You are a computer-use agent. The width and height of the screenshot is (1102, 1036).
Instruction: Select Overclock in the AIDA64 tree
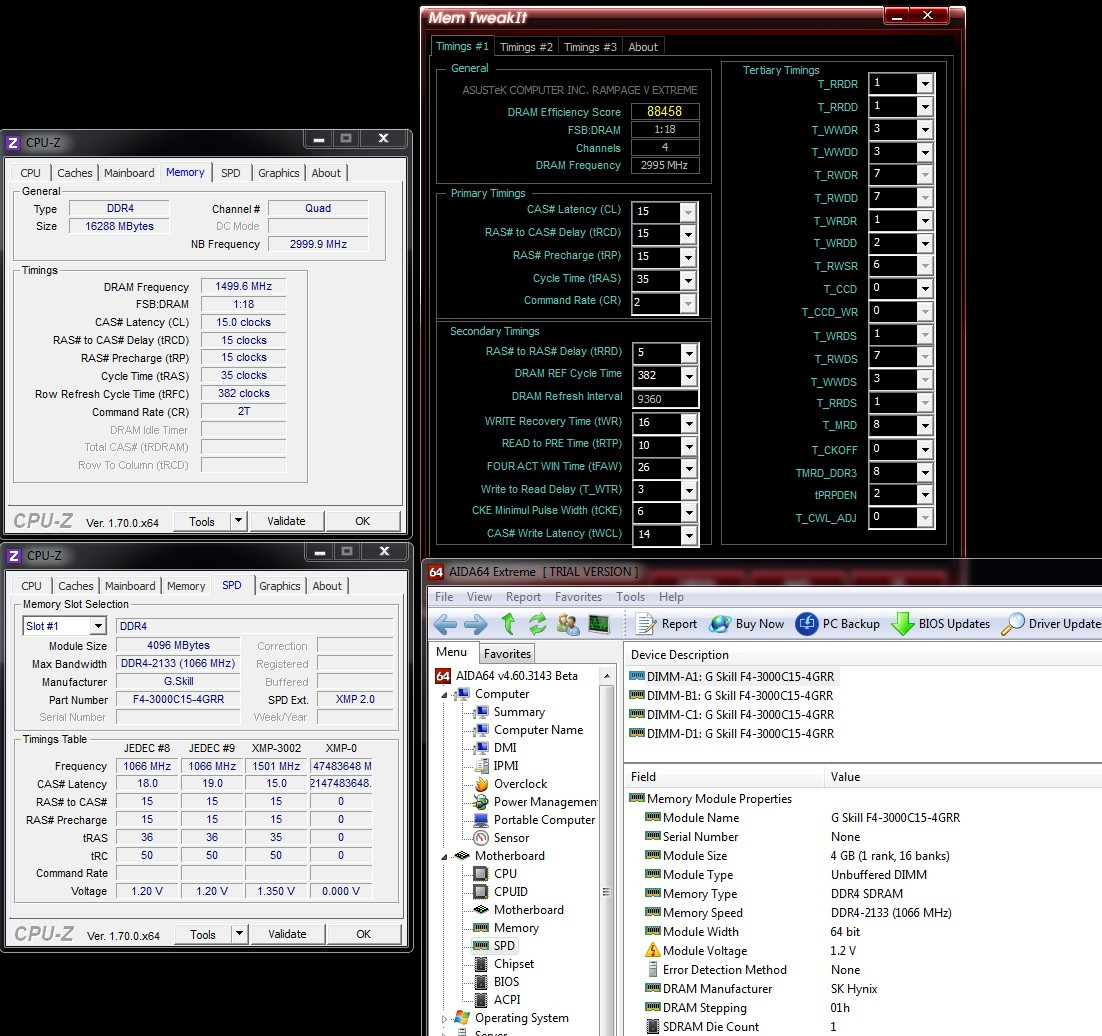click(521, 784)
